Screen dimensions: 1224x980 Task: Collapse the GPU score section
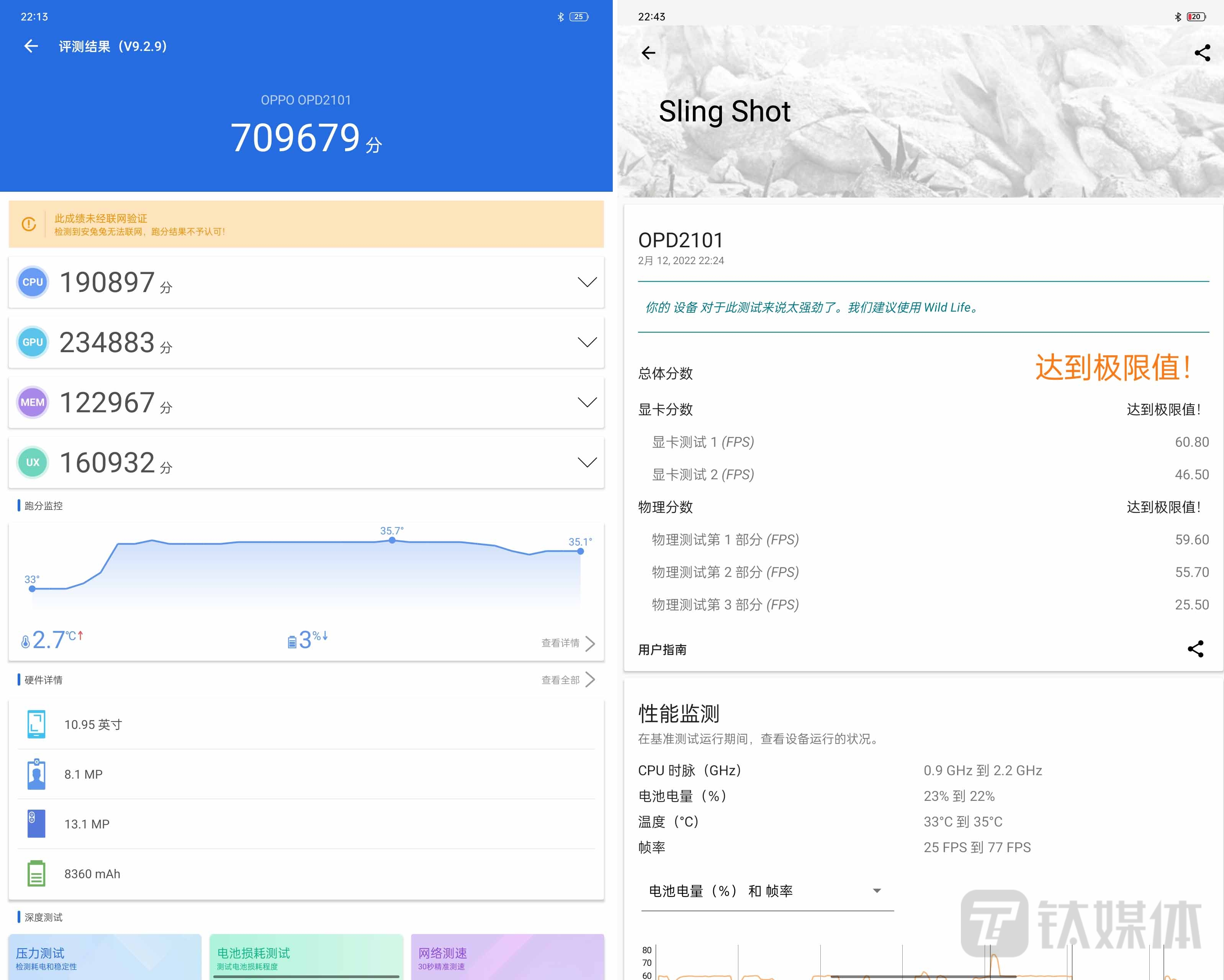tap(587, 342)
